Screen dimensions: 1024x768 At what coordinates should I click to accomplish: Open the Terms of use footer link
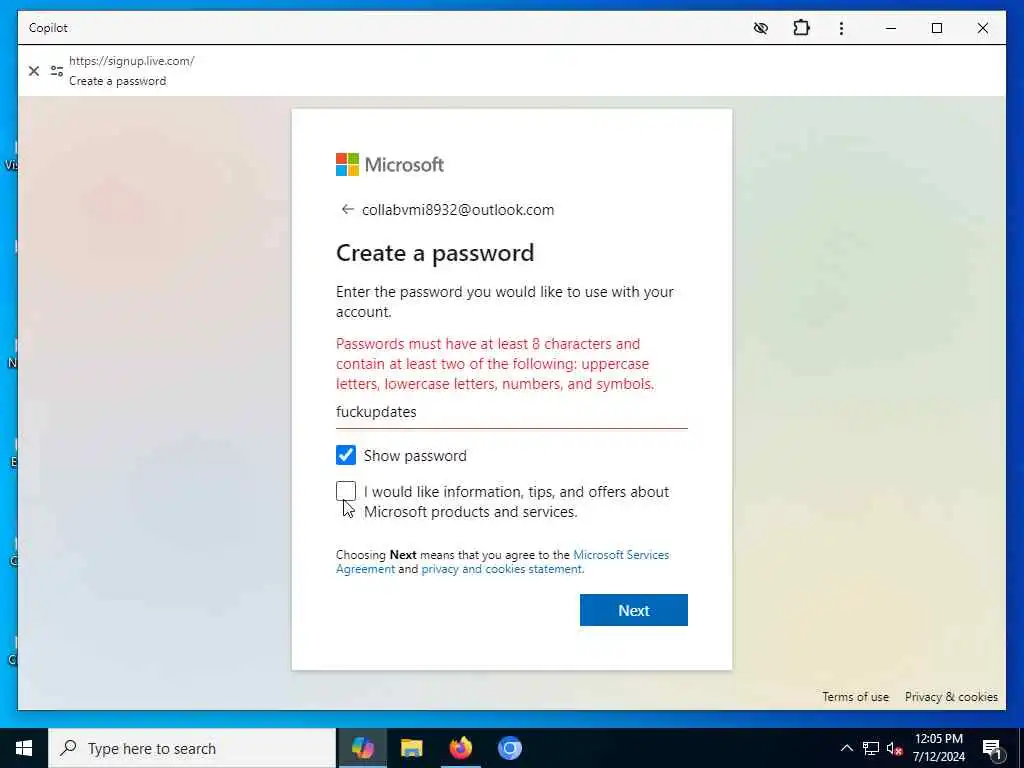(x=856, y=697)
